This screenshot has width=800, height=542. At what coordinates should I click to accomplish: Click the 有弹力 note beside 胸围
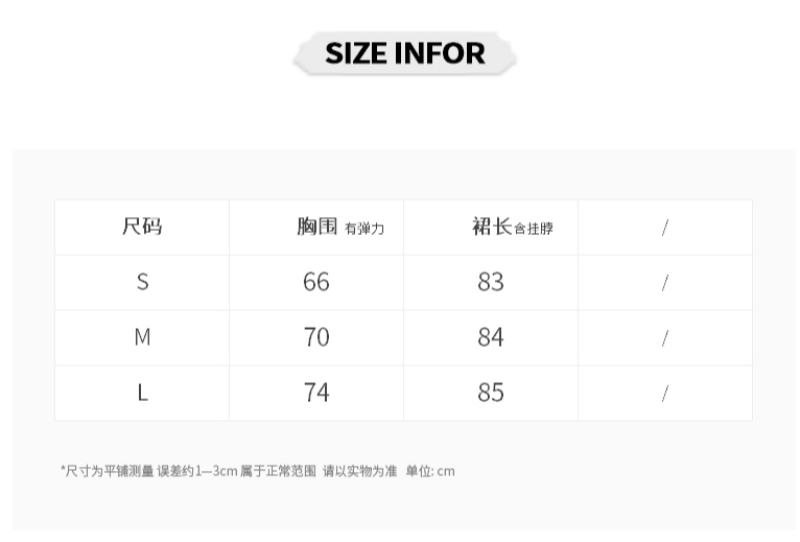[x=364, y=229]
